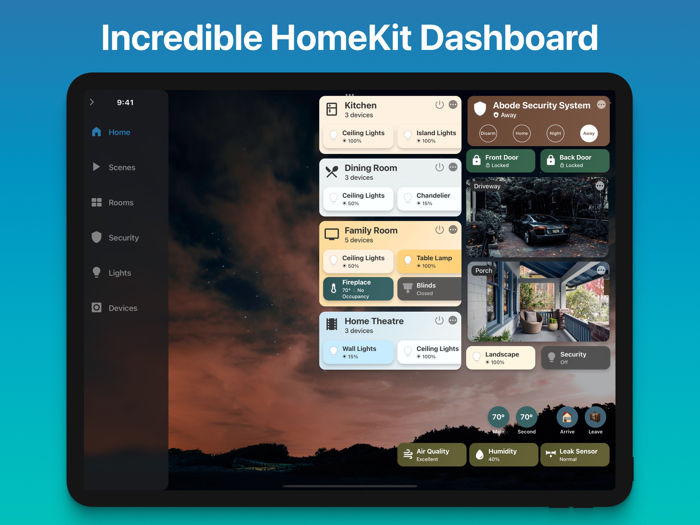Set security mode to Home

pos(521,133)
